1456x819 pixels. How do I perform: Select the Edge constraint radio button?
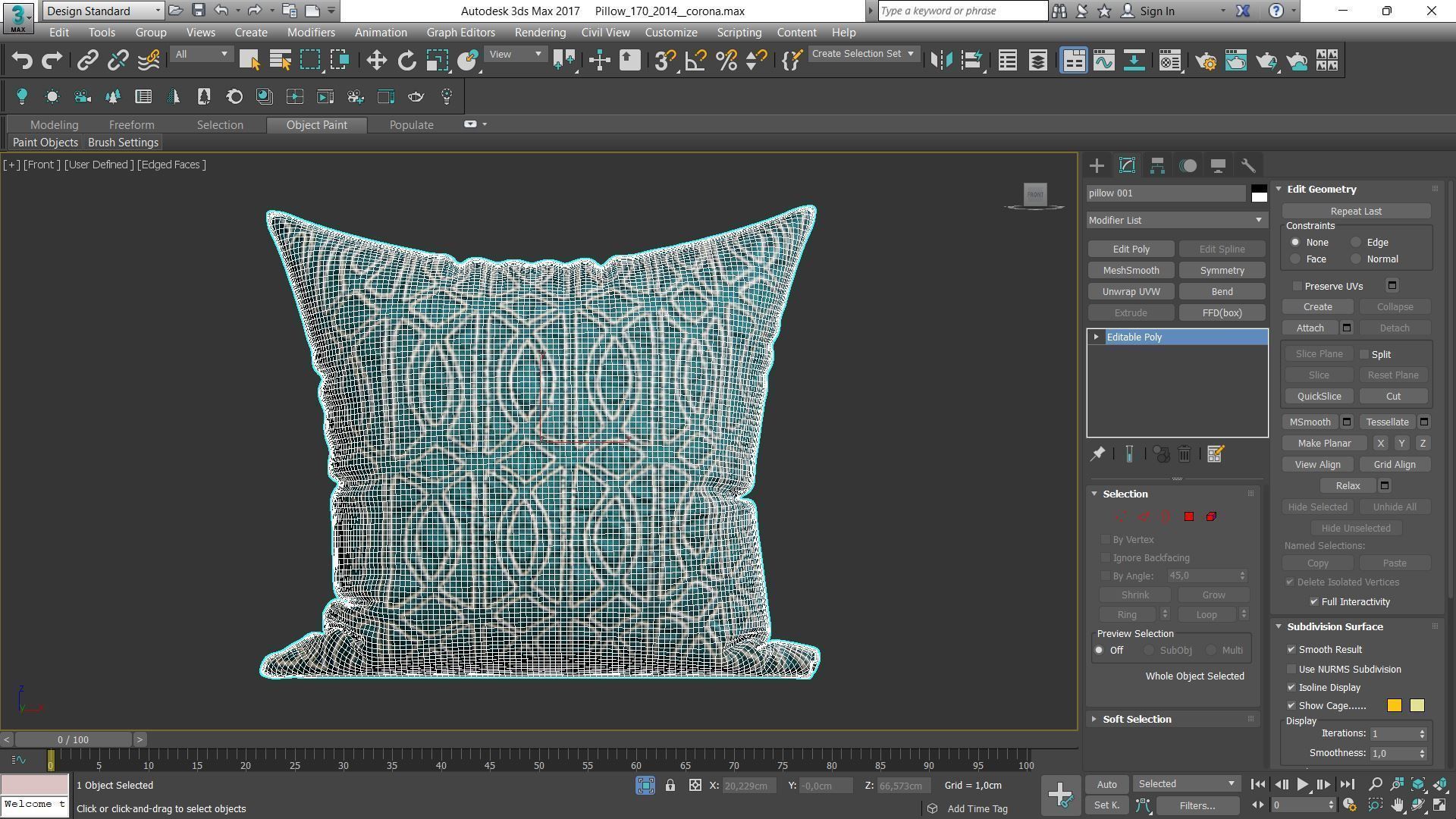pos(1356,243)
